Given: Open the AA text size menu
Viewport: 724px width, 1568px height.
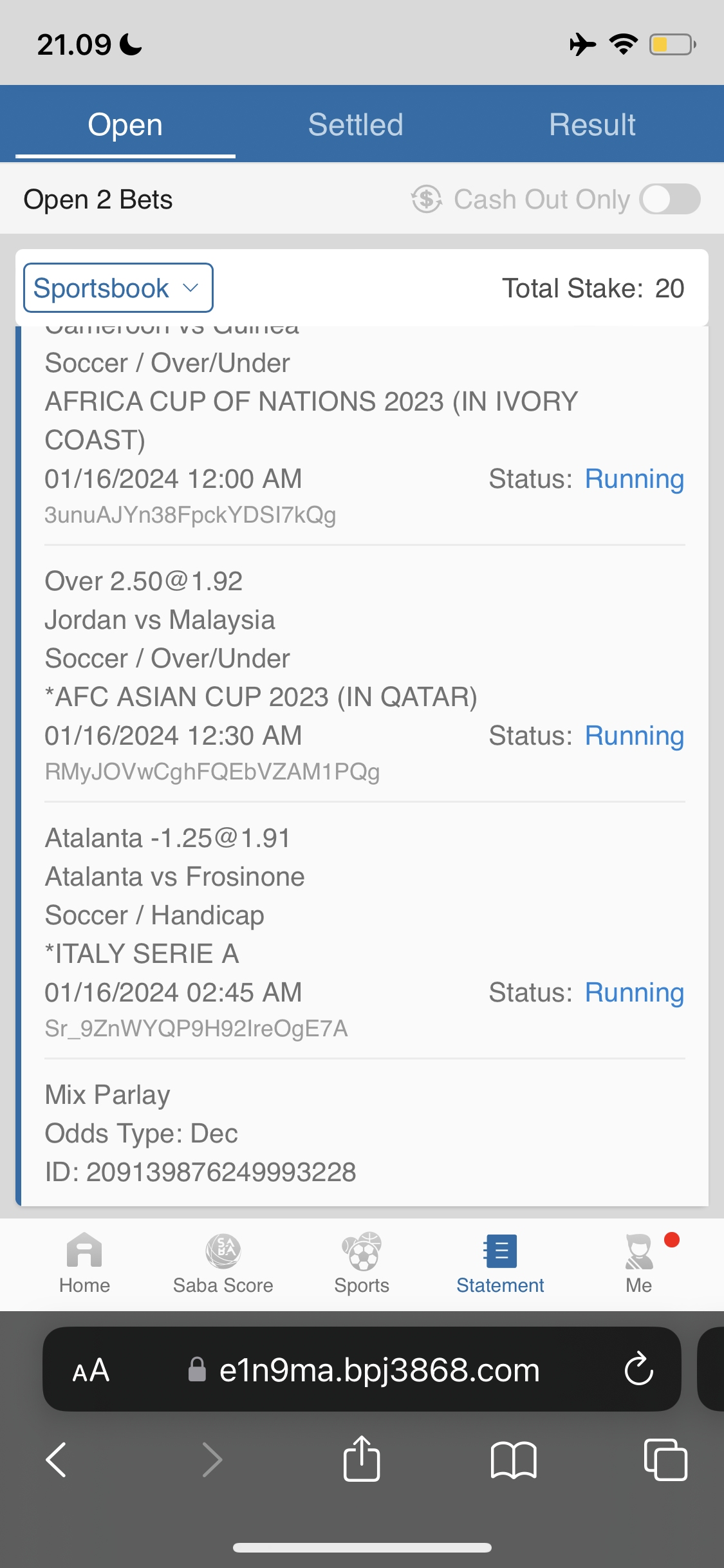Looking at the screenshot, I should point(91,1370).
